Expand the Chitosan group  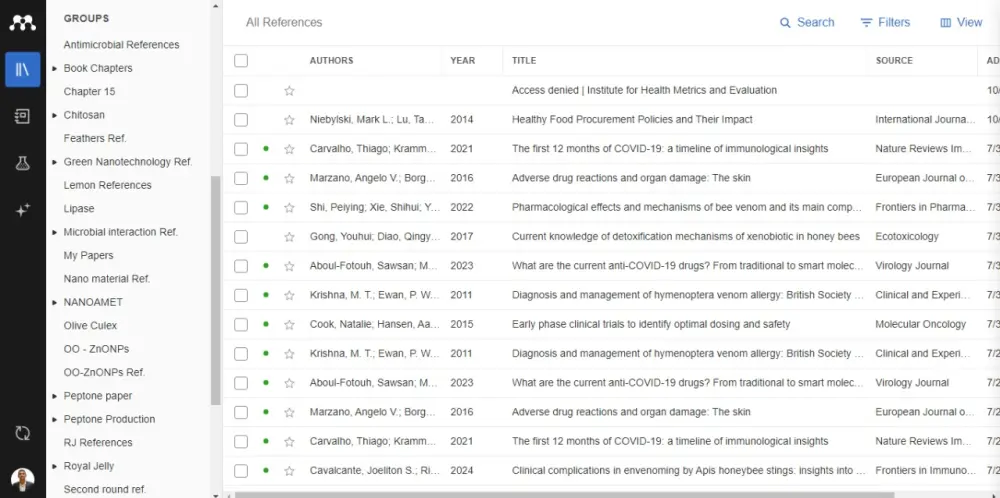(55, 115)
